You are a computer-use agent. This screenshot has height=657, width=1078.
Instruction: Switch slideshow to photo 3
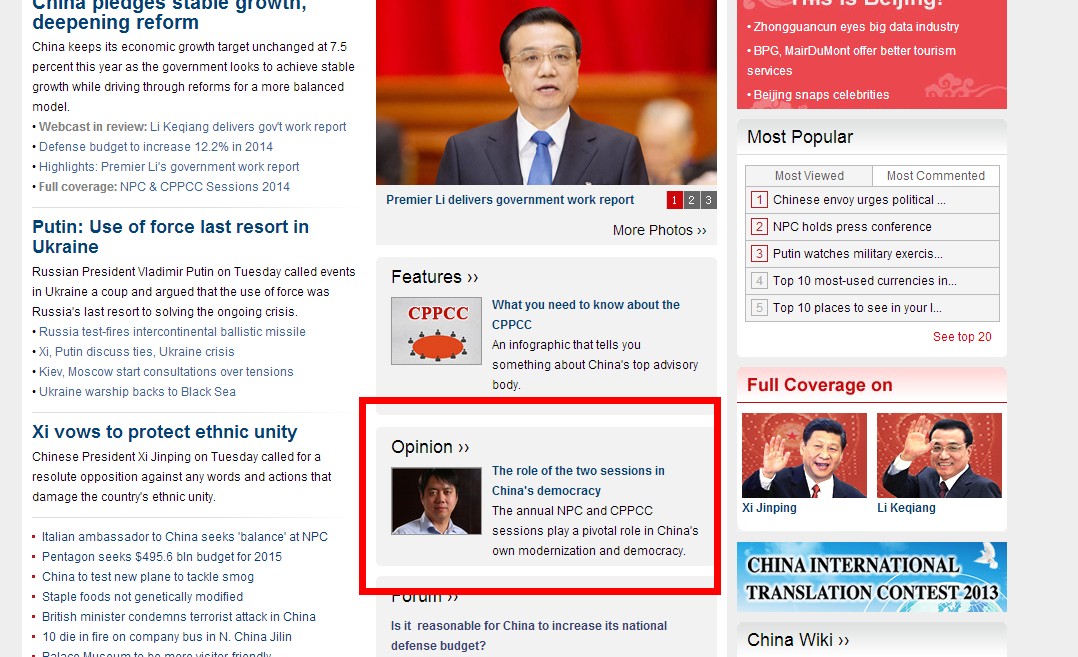point(708,200)
